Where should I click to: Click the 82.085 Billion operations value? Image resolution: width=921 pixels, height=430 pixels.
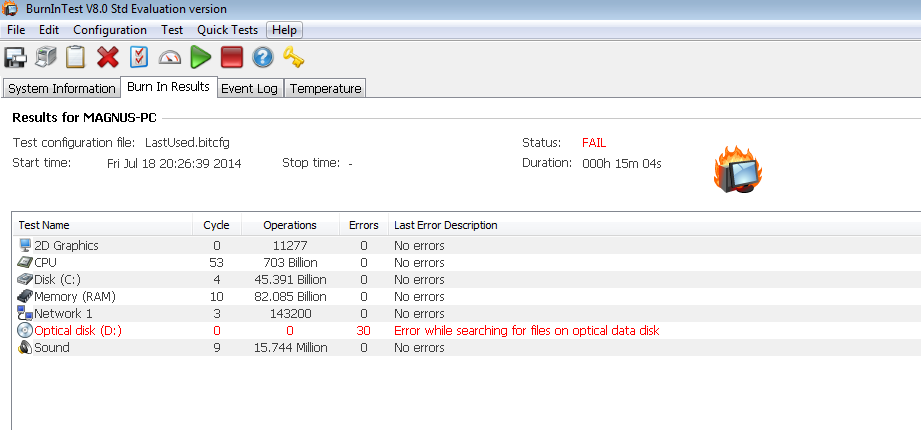[290, 297]
